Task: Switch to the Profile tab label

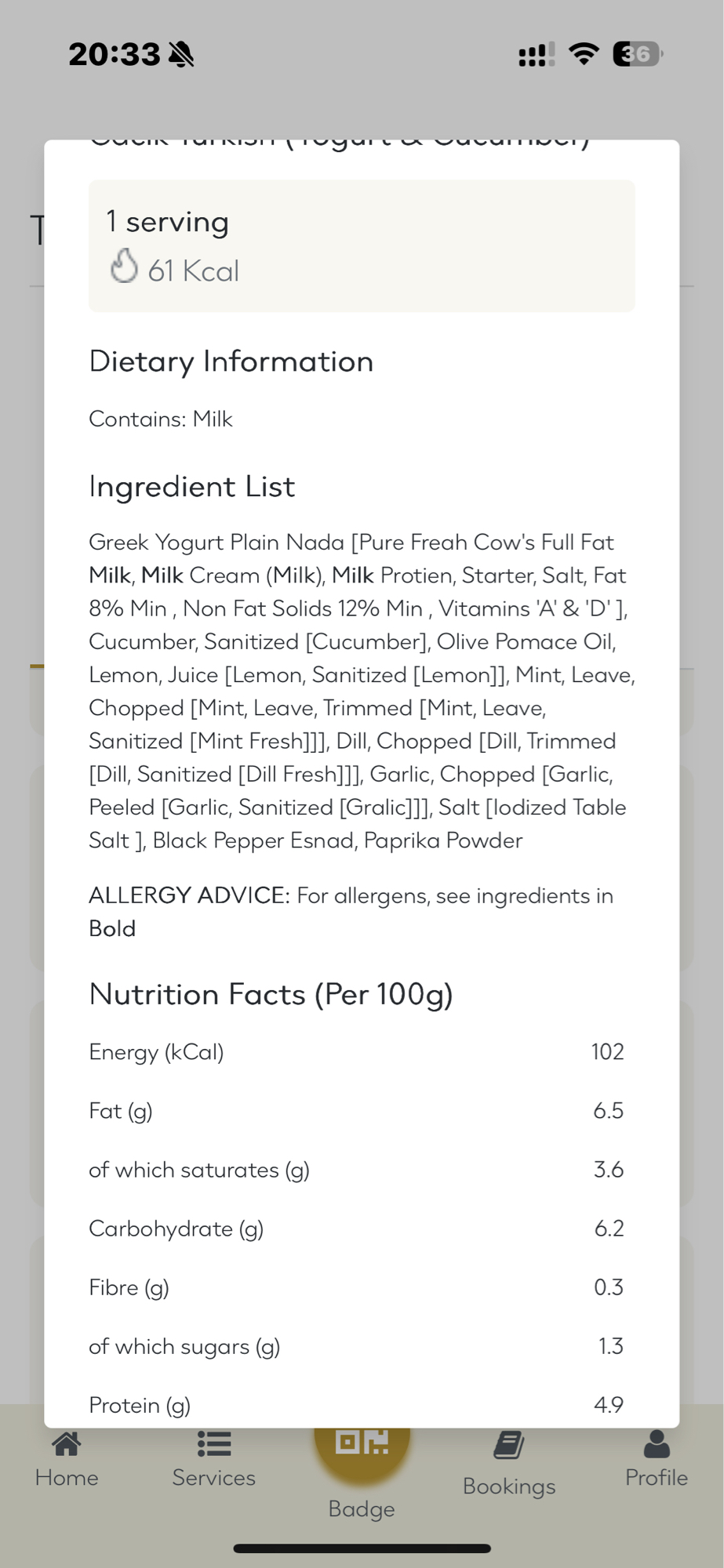Action: click(657, 1478)
